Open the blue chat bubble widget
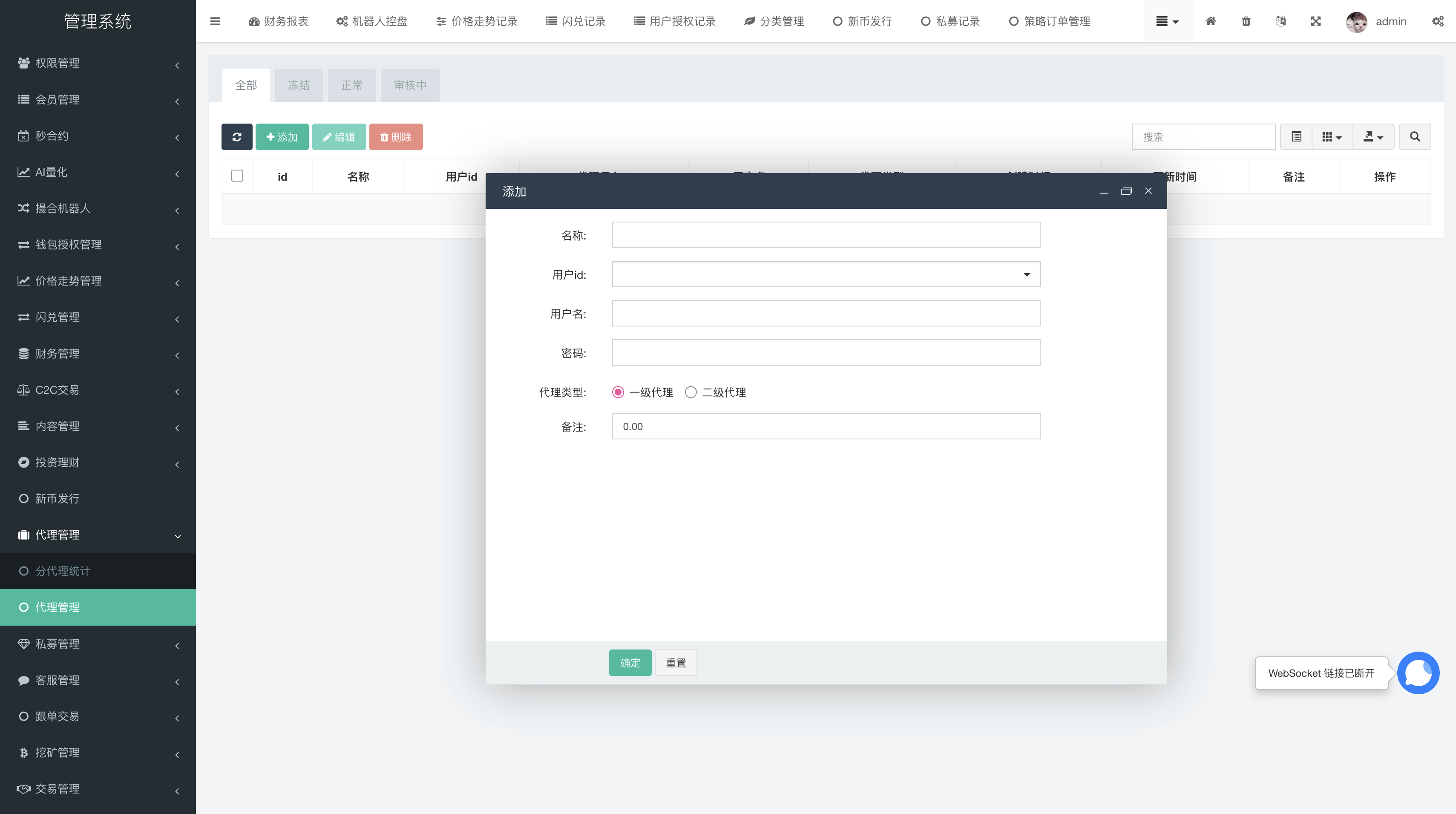The height and width of the screenshot is (814, 1456). point(1418,673)
